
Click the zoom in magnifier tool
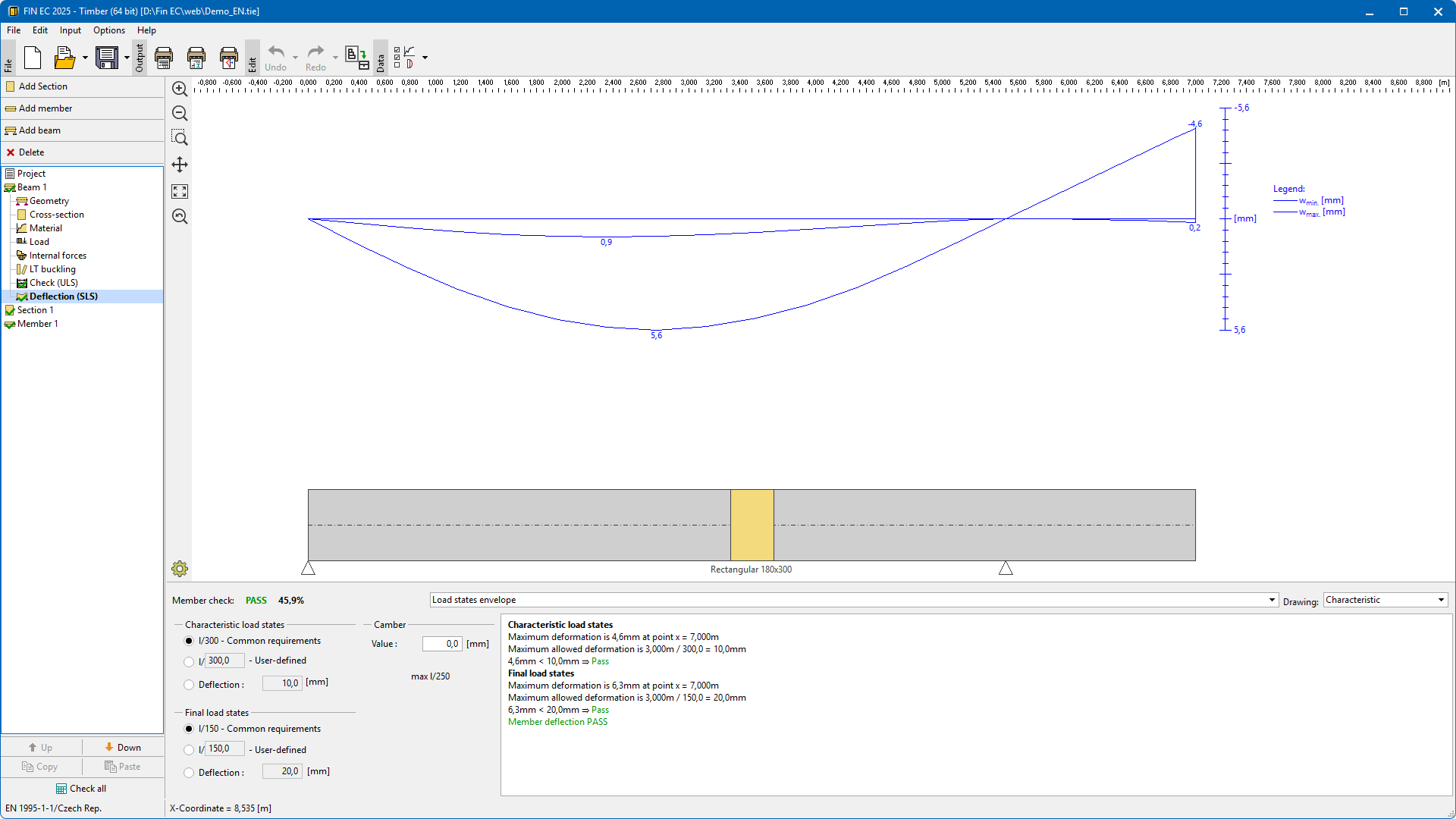[180, 89]
